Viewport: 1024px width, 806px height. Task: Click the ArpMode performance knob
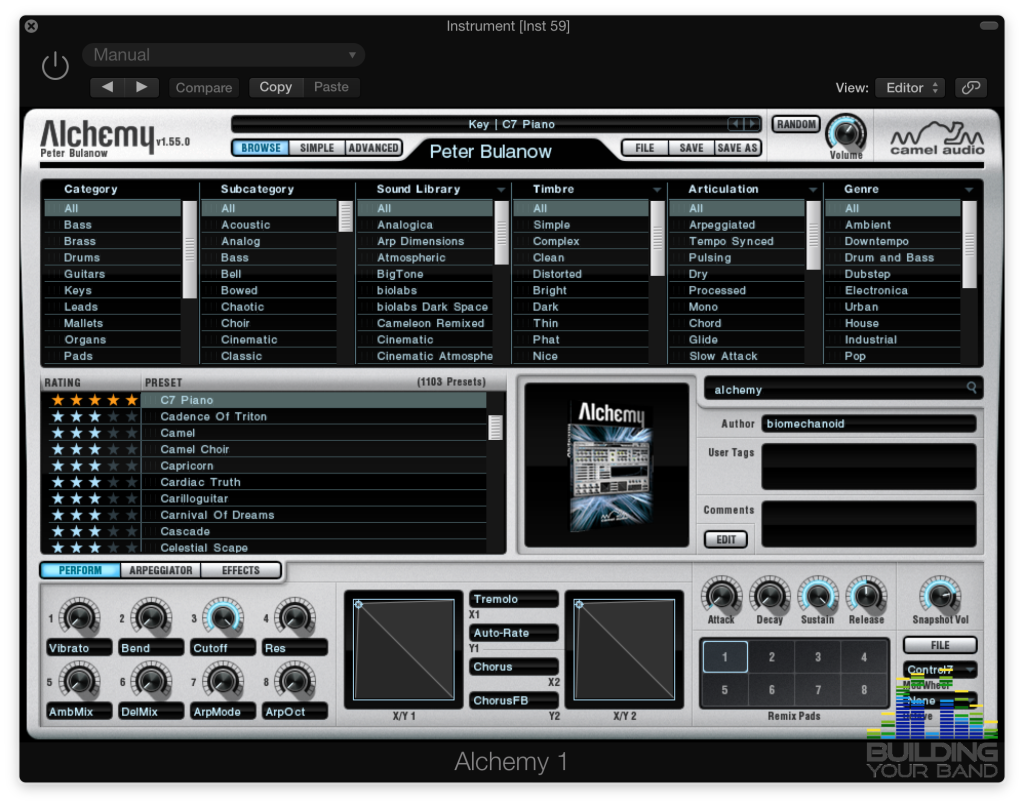[223, 681]
